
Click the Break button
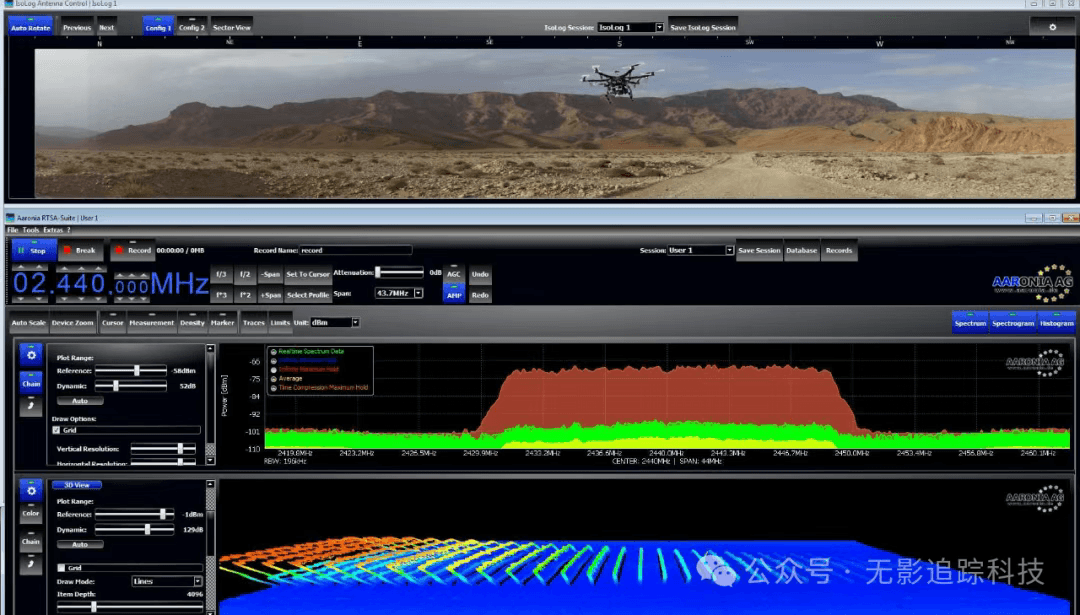coord(79,250)
